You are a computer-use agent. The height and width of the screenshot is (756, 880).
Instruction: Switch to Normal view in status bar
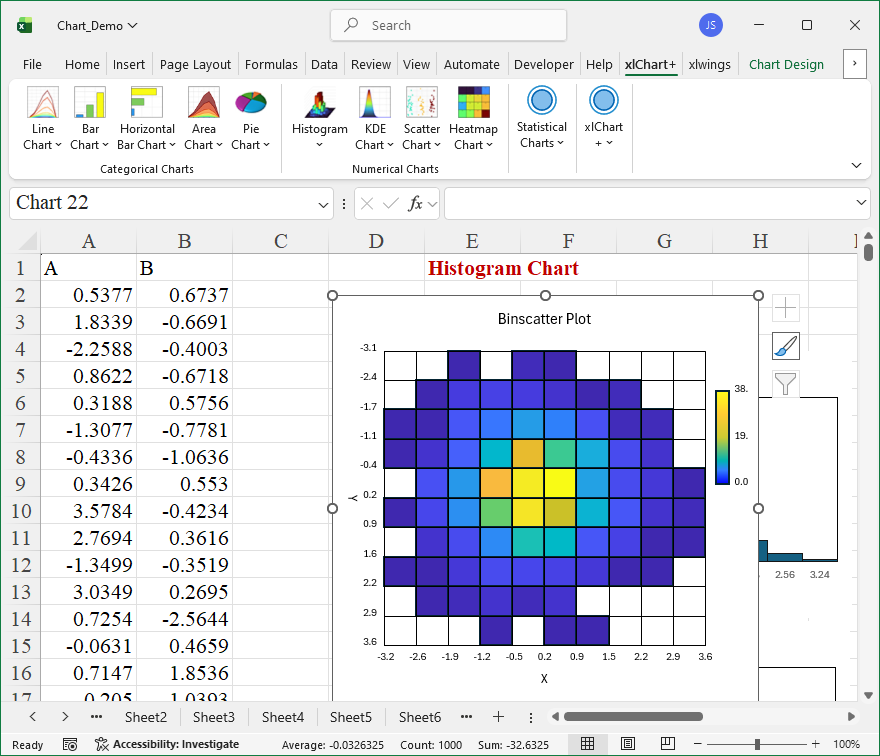[x=588, y=744]
